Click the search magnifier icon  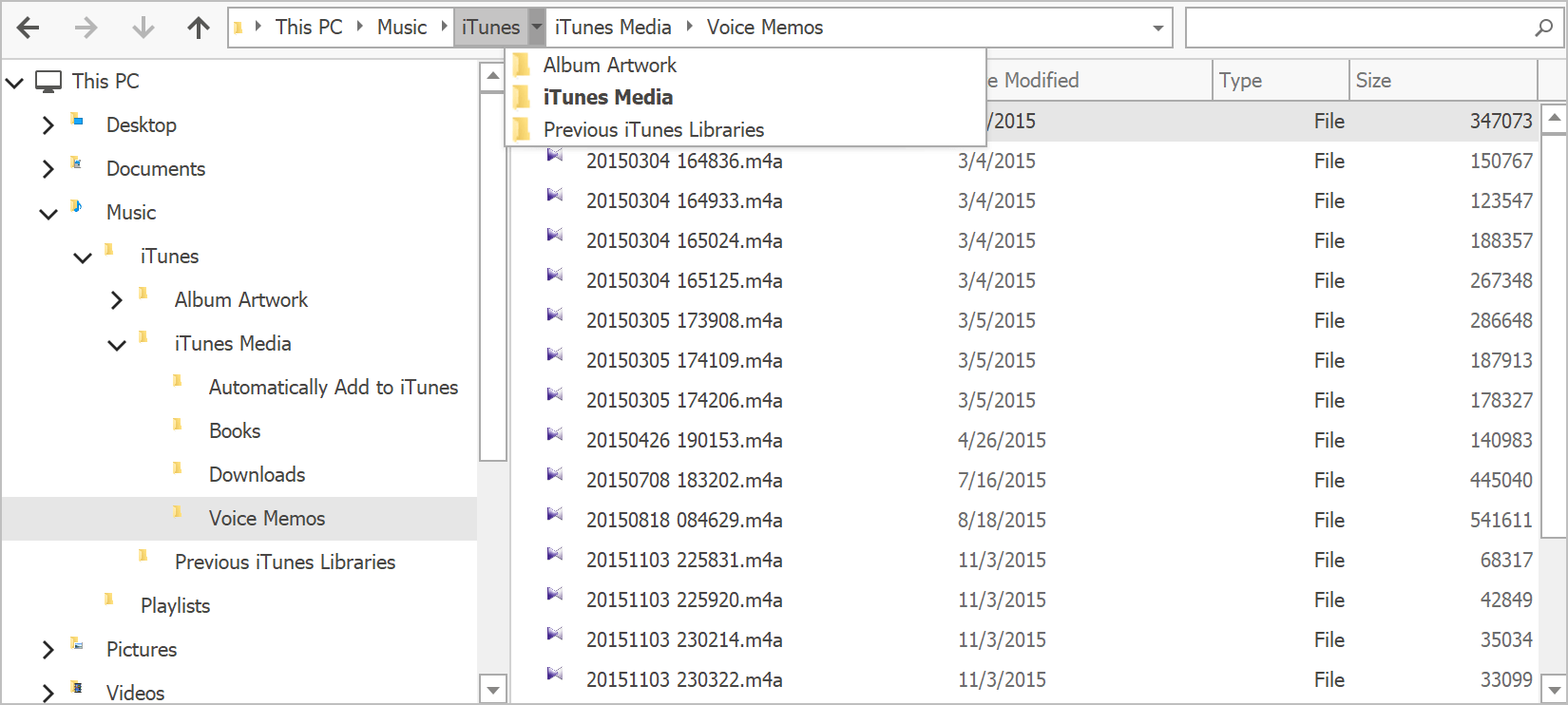[1543, 28]
